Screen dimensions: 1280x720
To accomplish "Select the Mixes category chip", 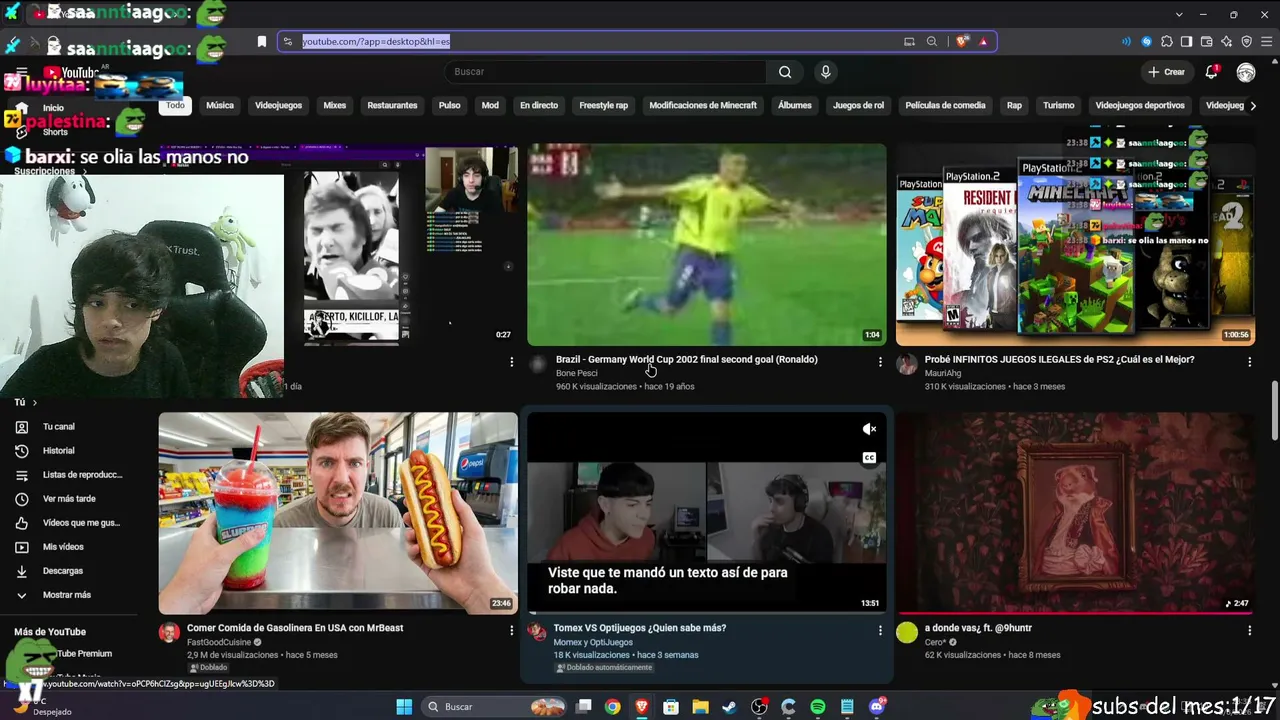I will point(334,105).
